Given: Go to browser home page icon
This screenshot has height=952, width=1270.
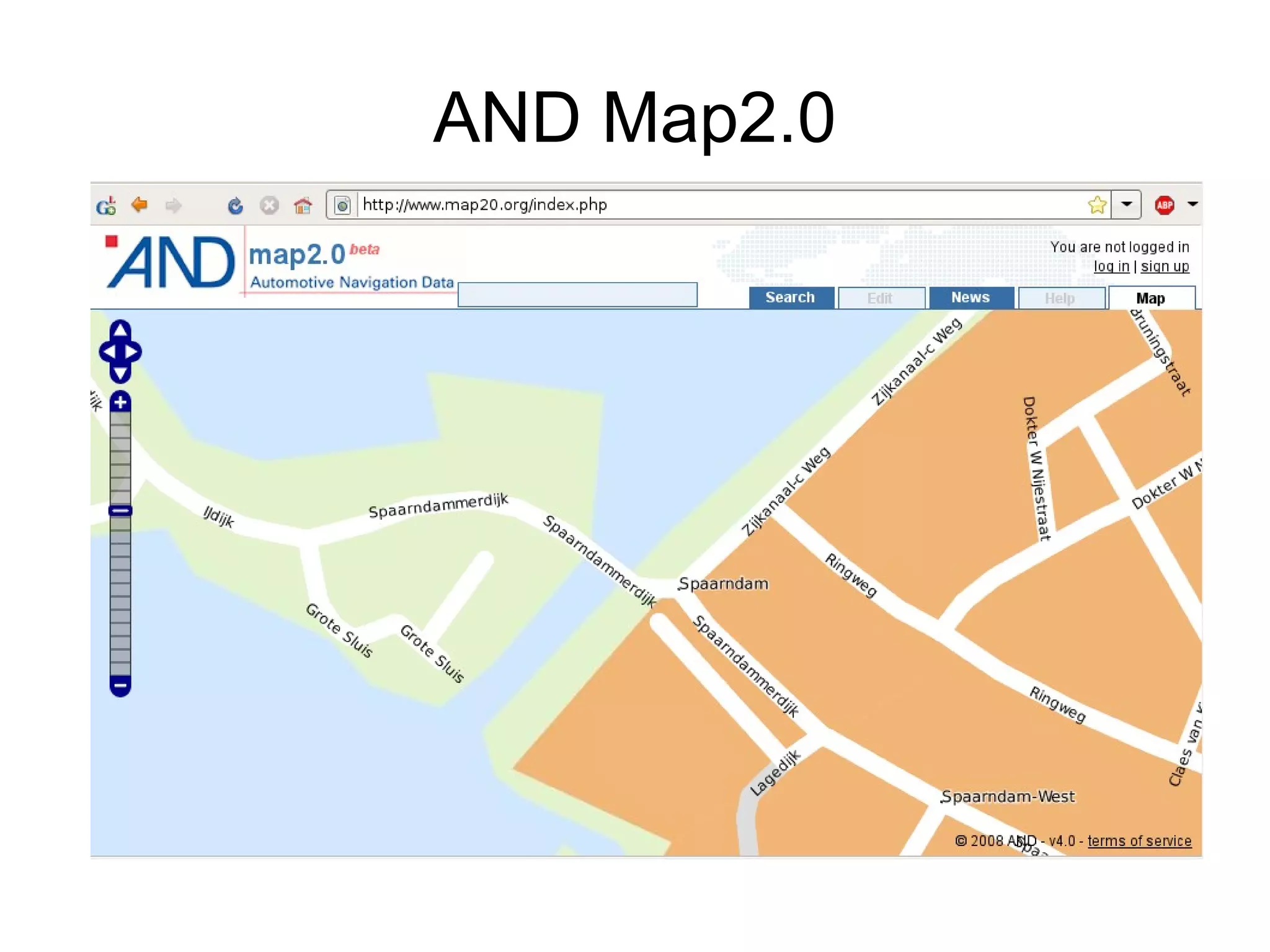Looking at the screenshot, I should click(303, 205).
